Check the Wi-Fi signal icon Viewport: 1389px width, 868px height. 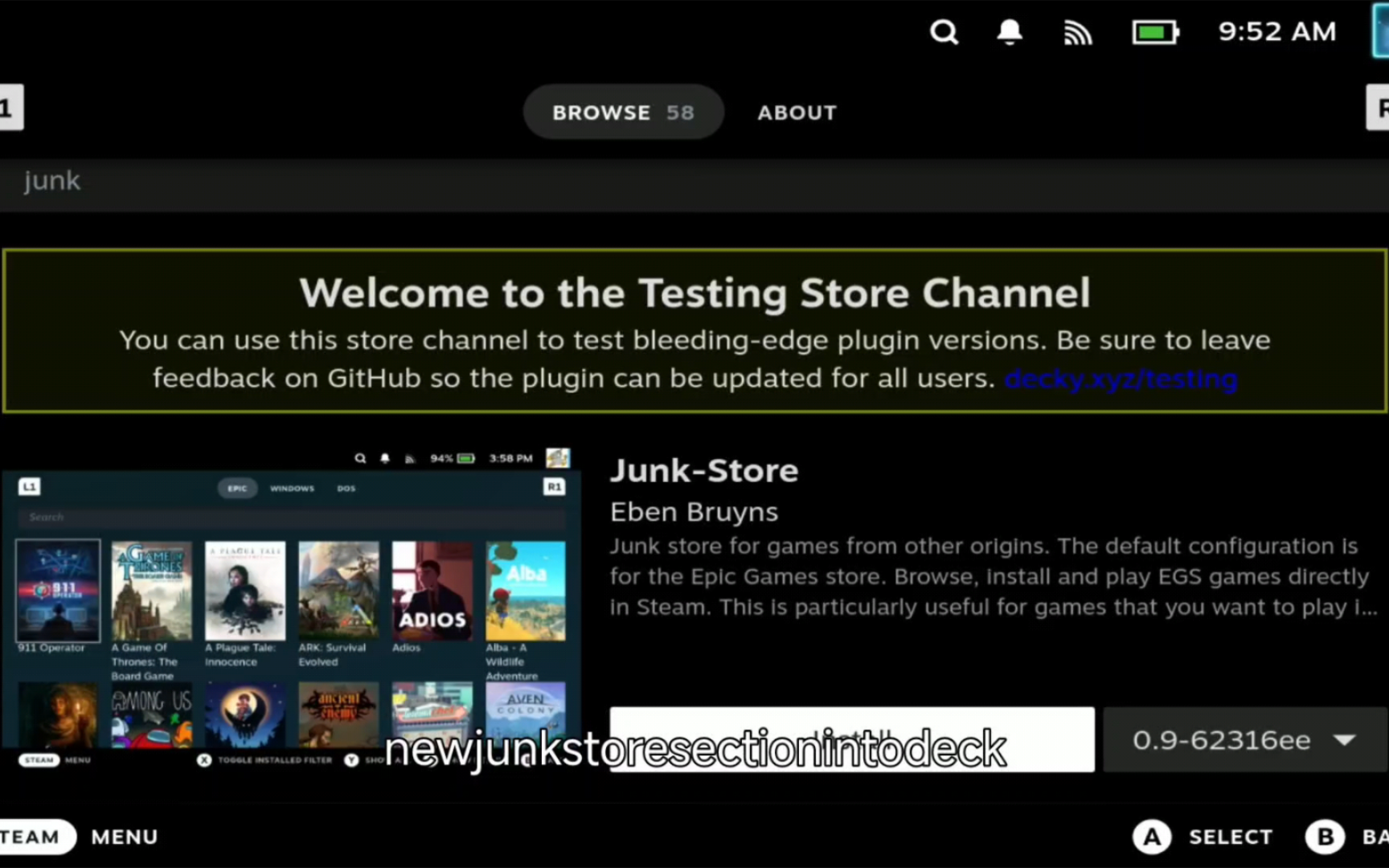(x=1077, y=33)
